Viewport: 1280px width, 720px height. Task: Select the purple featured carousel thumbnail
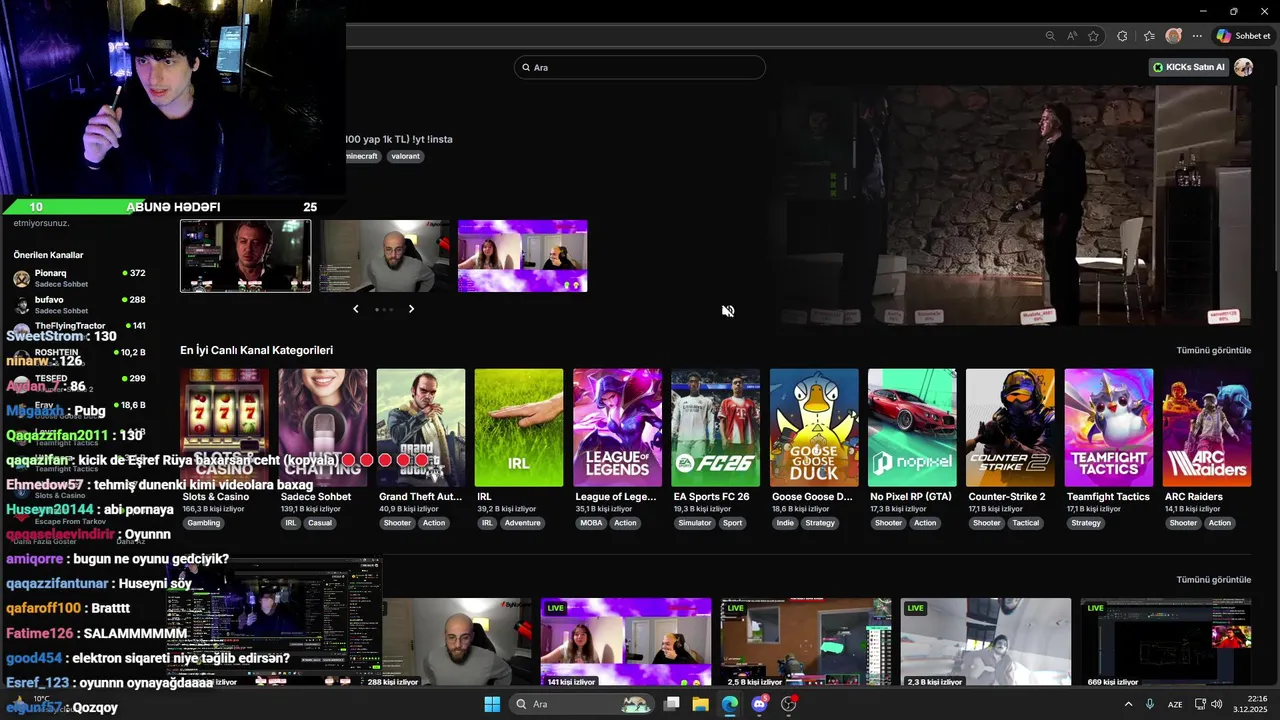point(523,256)
